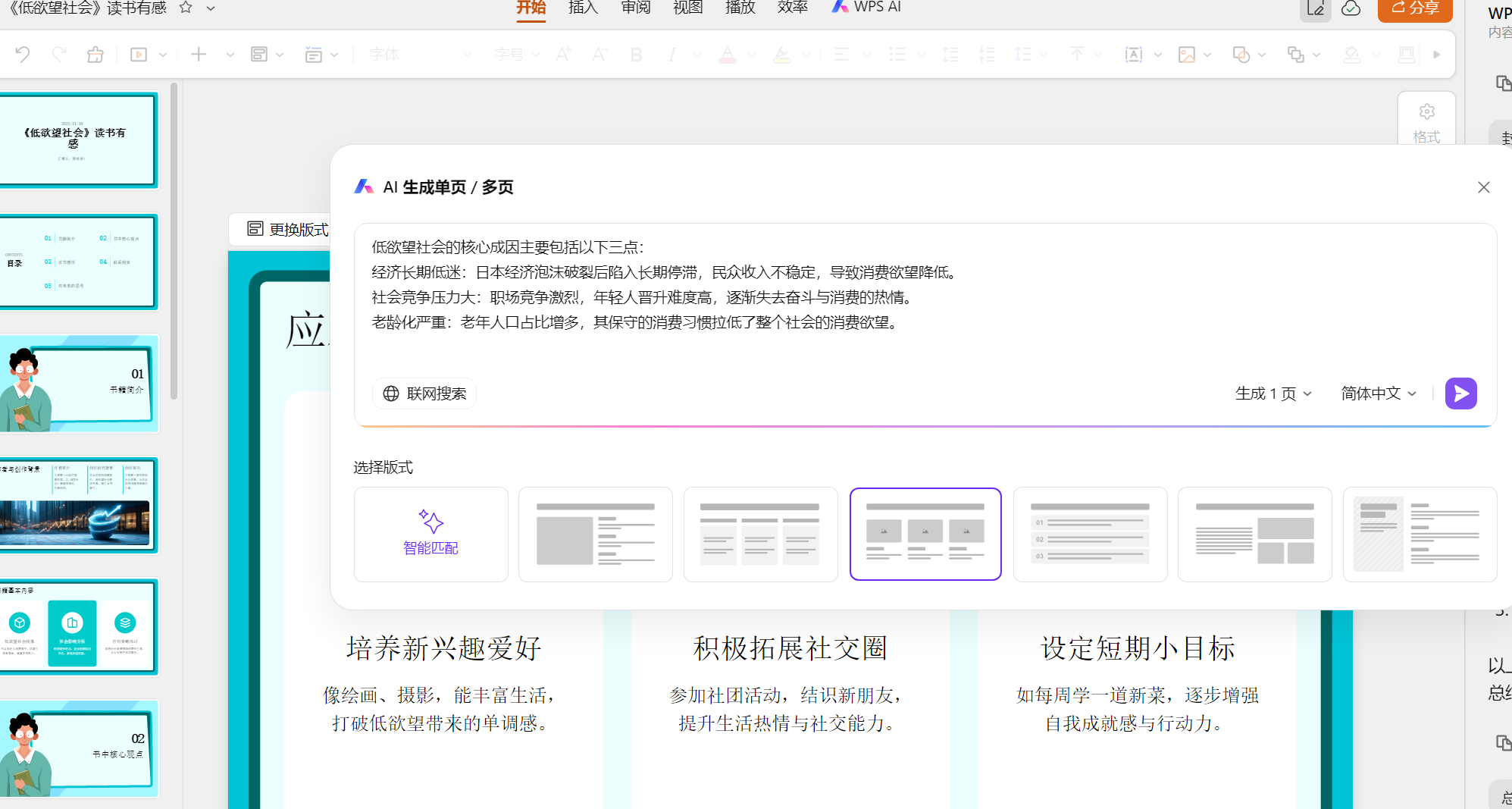
Task: Select the three-image column layout option
Action: click(x=925, y=535)
